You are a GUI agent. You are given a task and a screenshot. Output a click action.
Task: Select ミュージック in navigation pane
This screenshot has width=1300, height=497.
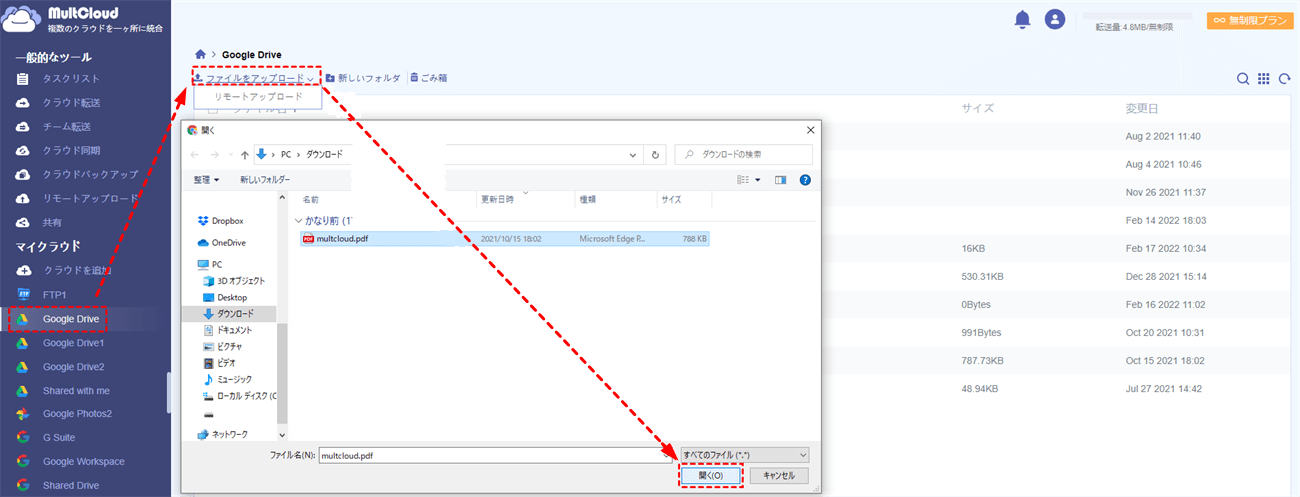[x=235, y=379]
